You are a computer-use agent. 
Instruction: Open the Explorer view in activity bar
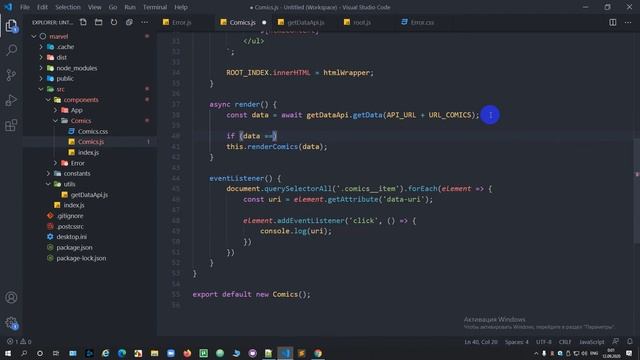coord(11,26)
